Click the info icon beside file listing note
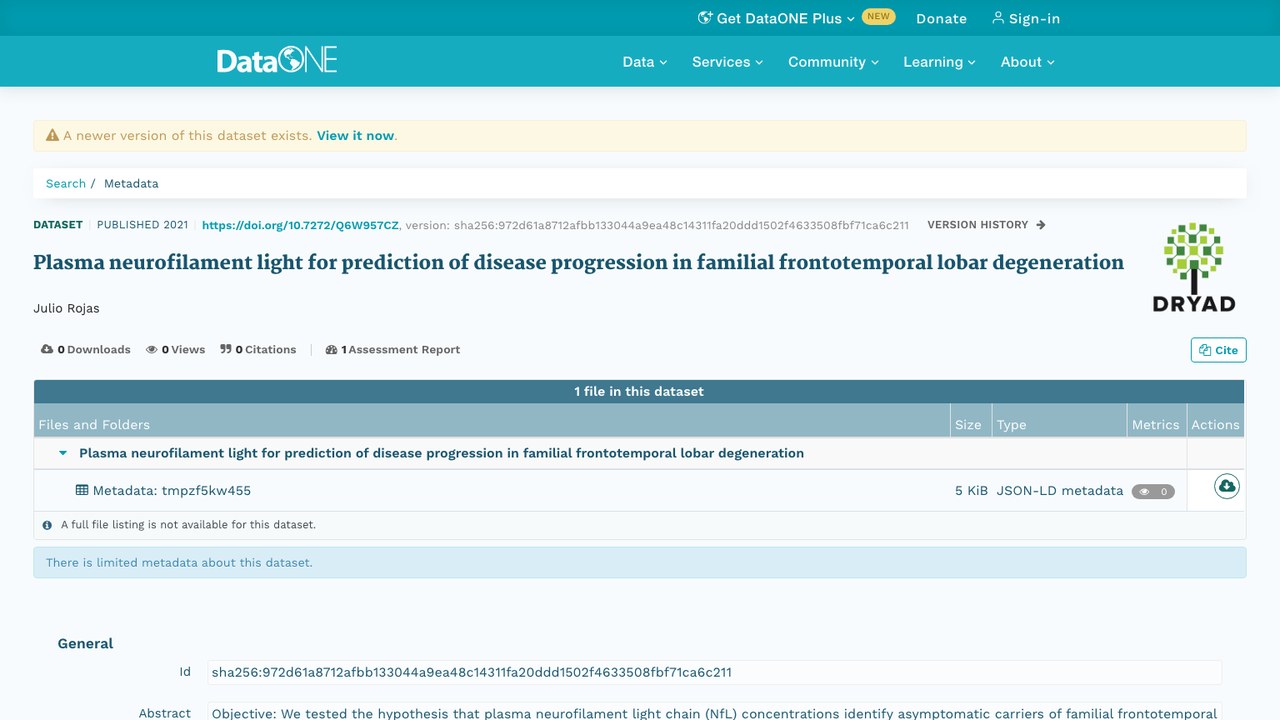 coord(47,525)
